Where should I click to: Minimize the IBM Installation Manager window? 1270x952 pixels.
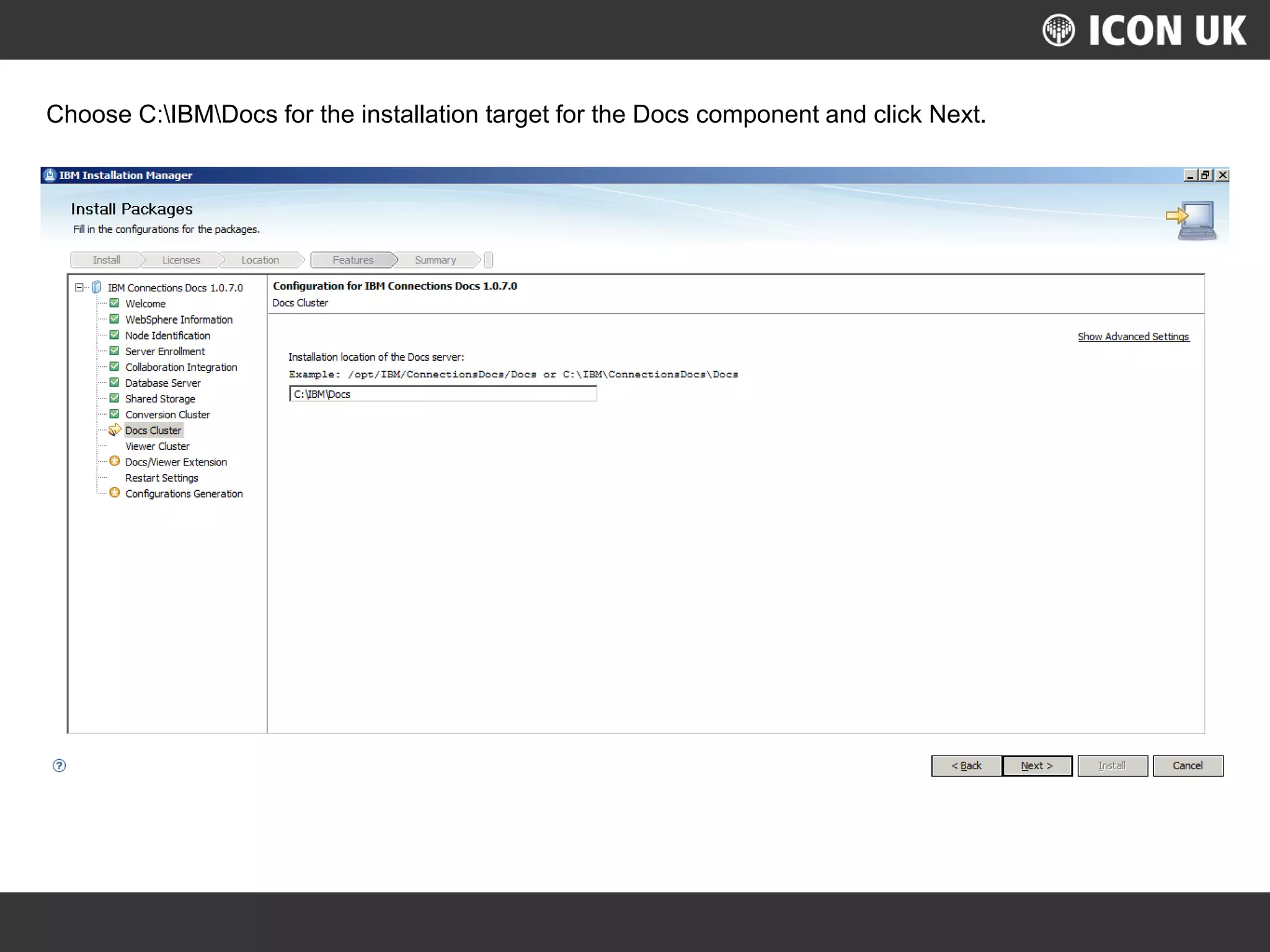click(x=1190, y=175)
